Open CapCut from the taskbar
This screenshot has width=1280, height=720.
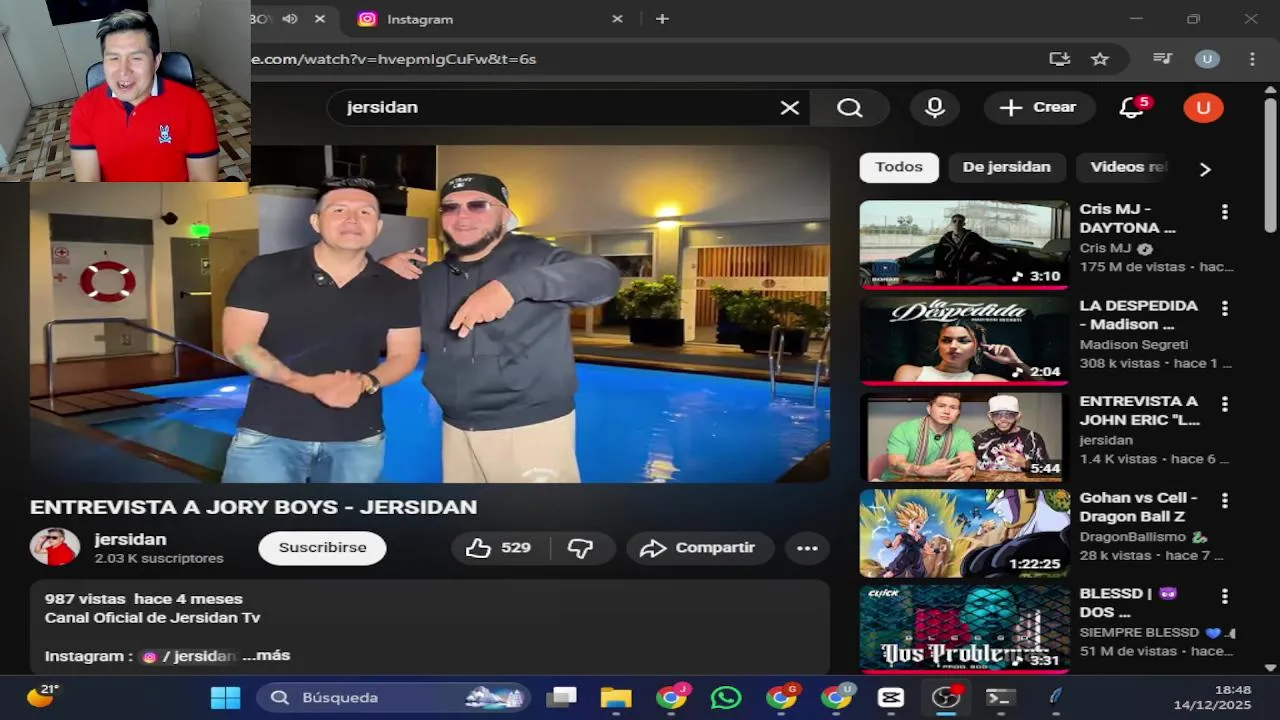(x=891, y=698)
